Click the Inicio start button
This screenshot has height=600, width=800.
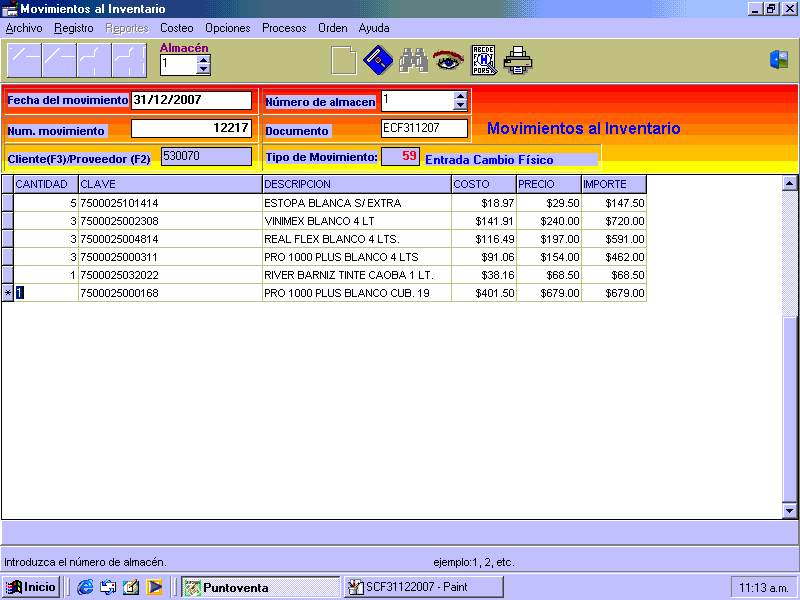(x=31, y=587)
